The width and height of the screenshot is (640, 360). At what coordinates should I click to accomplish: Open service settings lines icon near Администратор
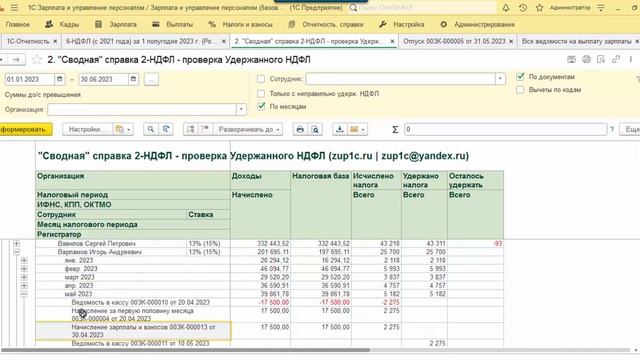point(601,8)
